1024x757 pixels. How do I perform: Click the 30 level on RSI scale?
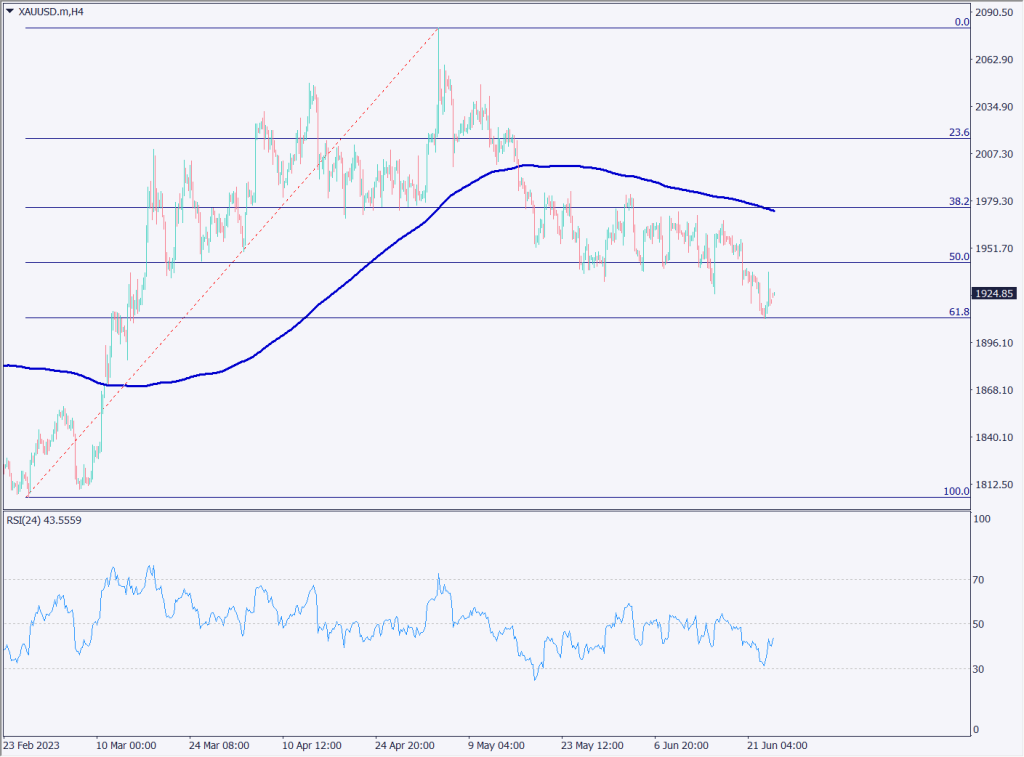[x=981, y=669]
